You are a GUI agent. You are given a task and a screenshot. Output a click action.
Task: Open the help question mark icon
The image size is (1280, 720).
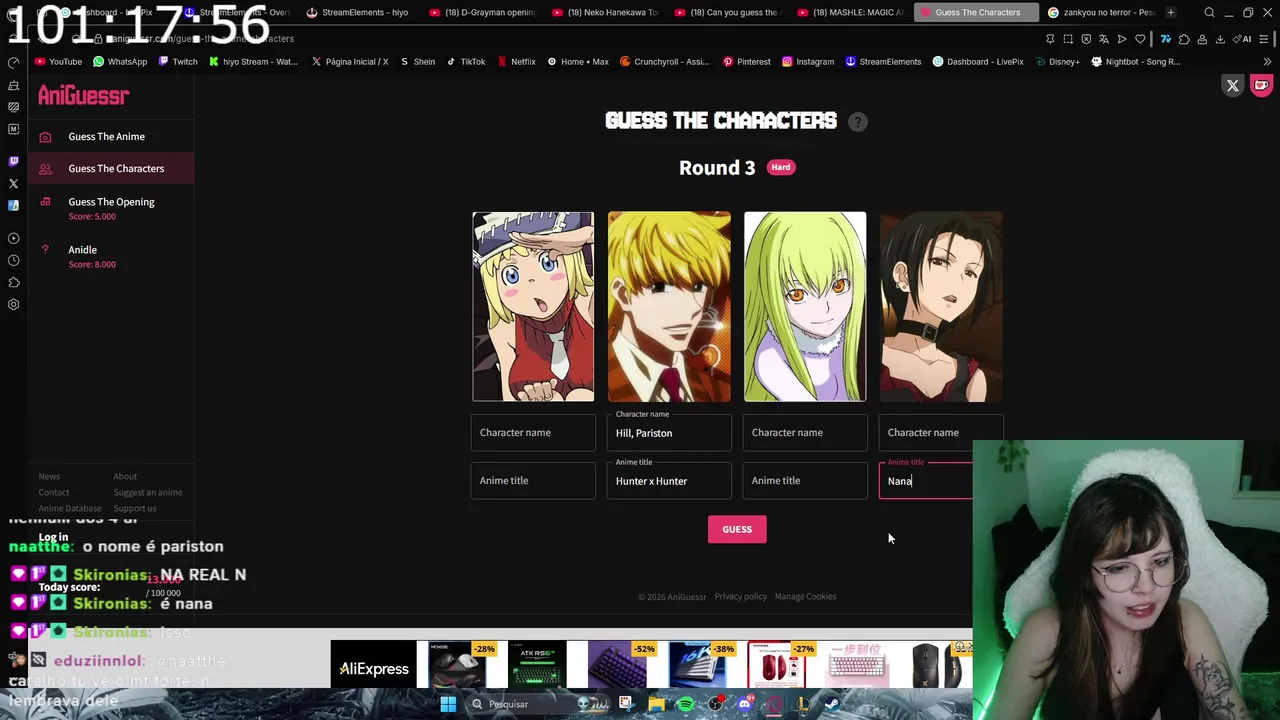point(858,122)
